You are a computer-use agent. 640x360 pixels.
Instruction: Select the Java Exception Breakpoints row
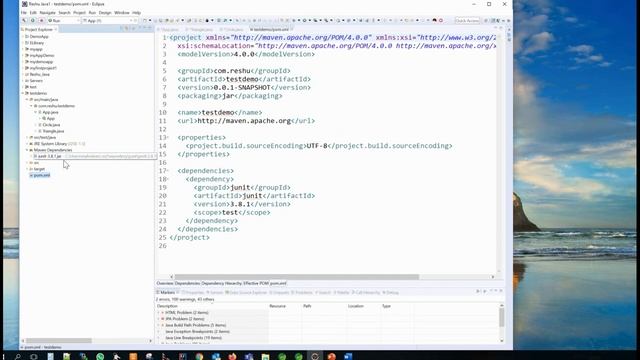click(x=197, y=331)
